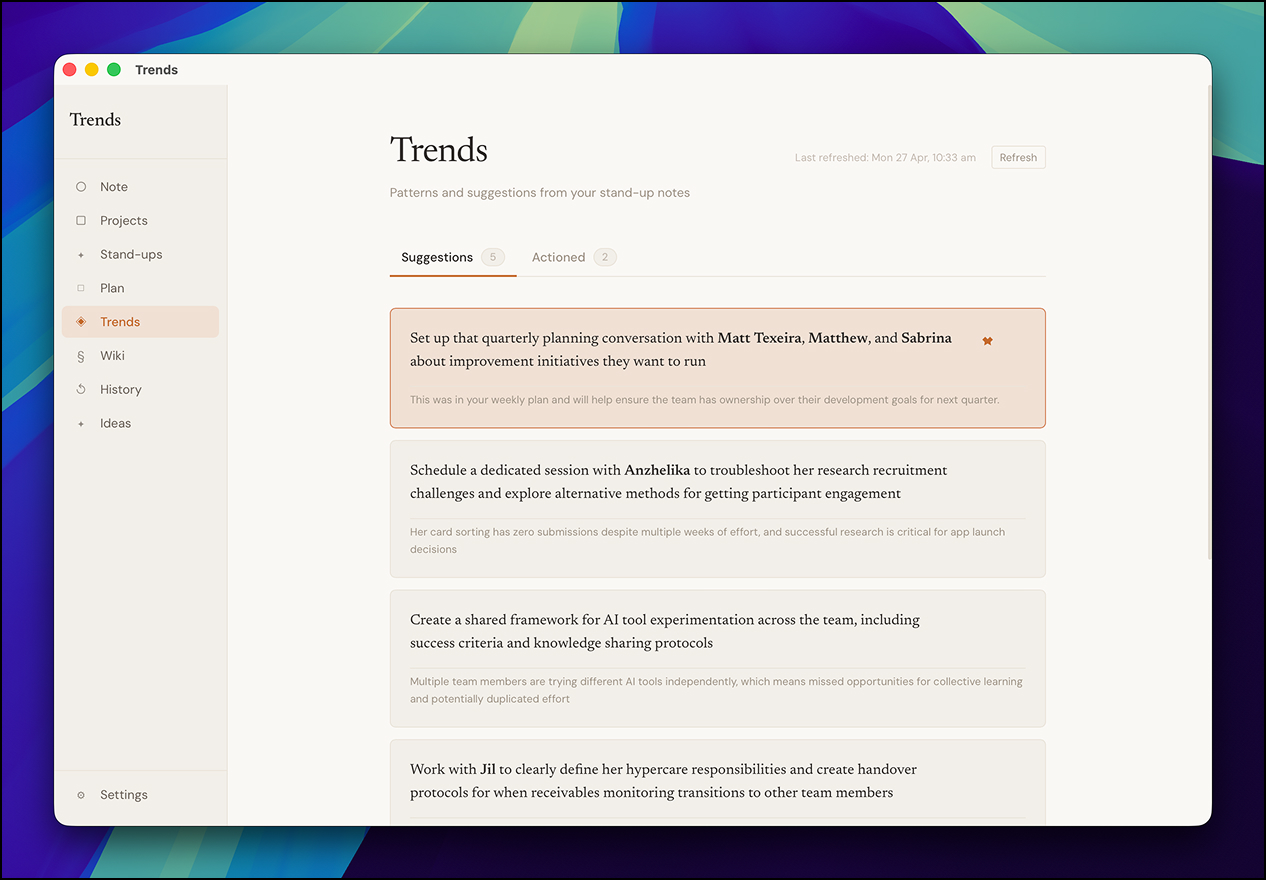Viewport: 1266px width, 880px height.
Task: Click the Suggestions count badge showing 5
Action: pos(492,257)
